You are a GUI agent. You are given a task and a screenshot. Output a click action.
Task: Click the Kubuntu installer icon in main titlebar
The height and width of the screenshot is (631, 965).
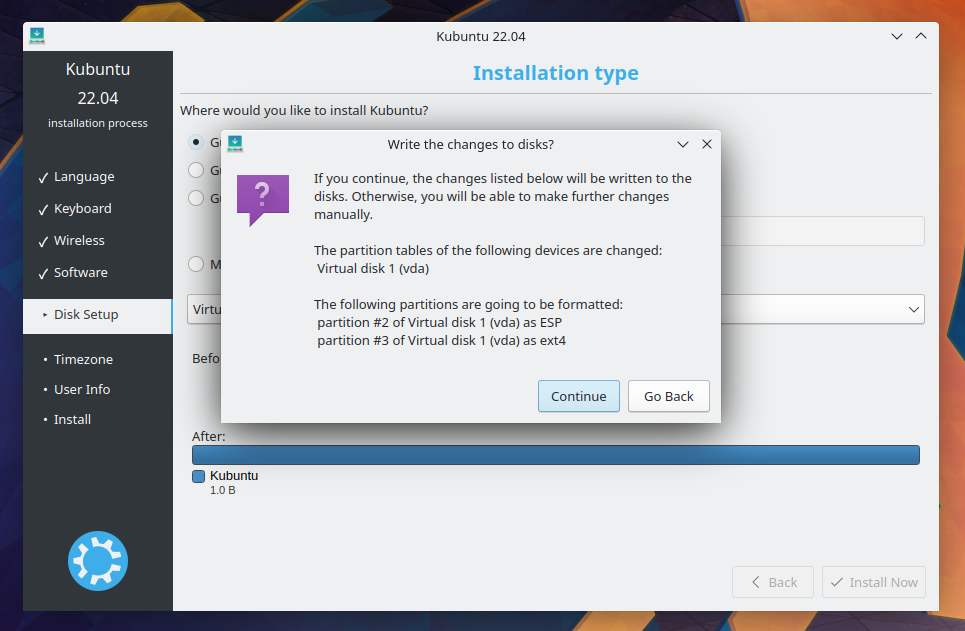click(37, 36)
